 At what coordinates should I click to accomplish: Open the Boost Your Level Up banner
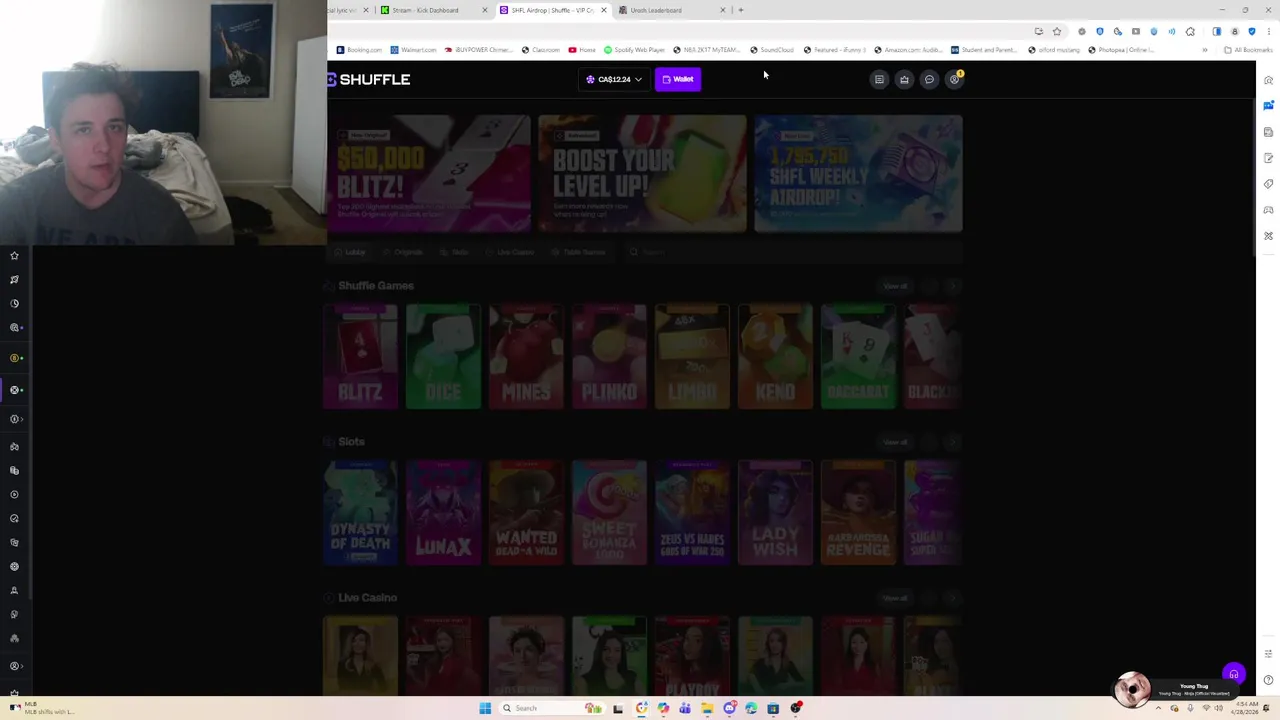tap(642, 174)
